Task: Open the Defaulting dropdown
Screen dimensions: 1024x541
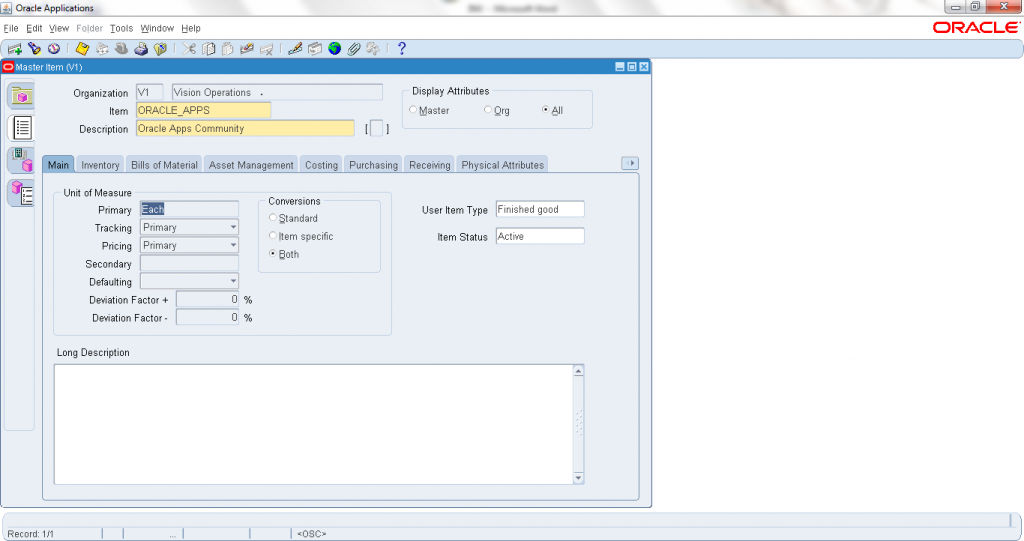Action: [233, 282]
